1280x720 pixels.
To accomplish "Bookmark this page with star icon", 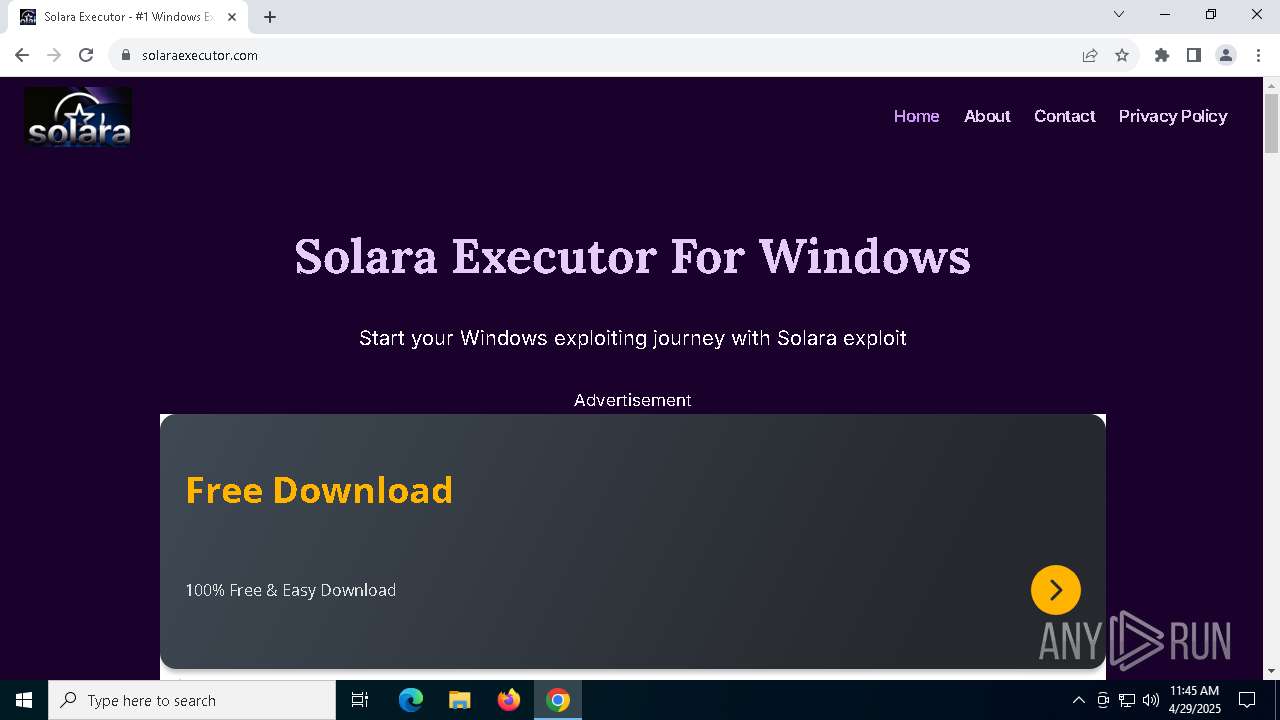I will tap(1122, 55).
